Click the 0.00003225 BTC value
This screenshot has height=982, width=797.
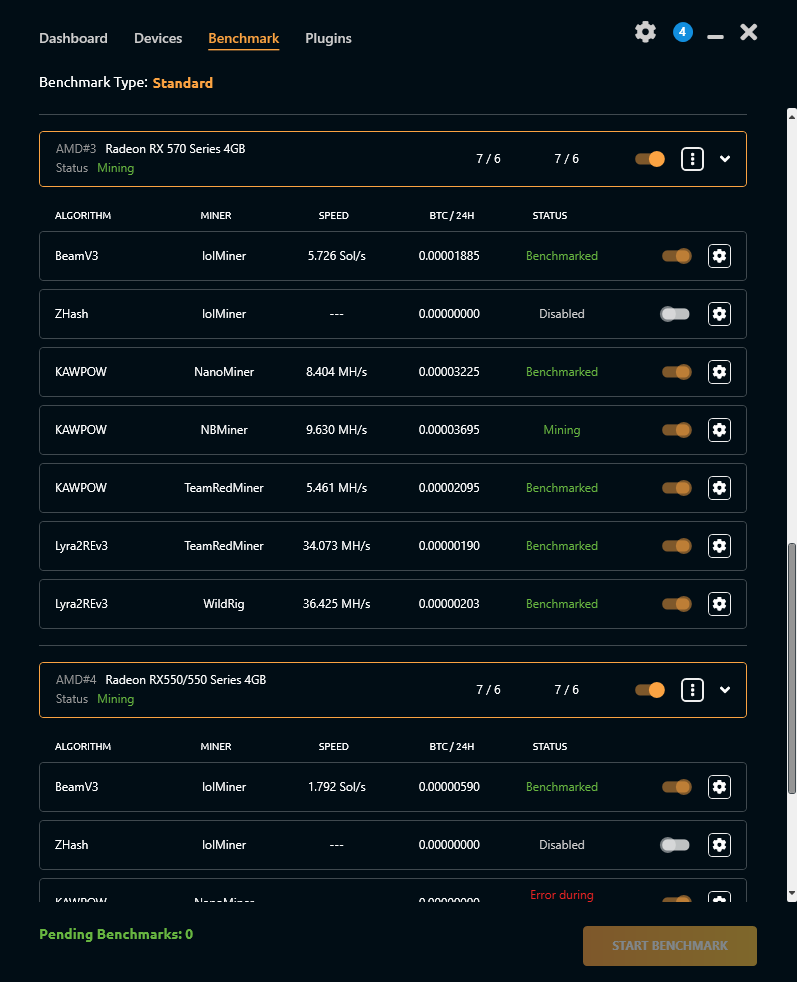tap(450, 372)
